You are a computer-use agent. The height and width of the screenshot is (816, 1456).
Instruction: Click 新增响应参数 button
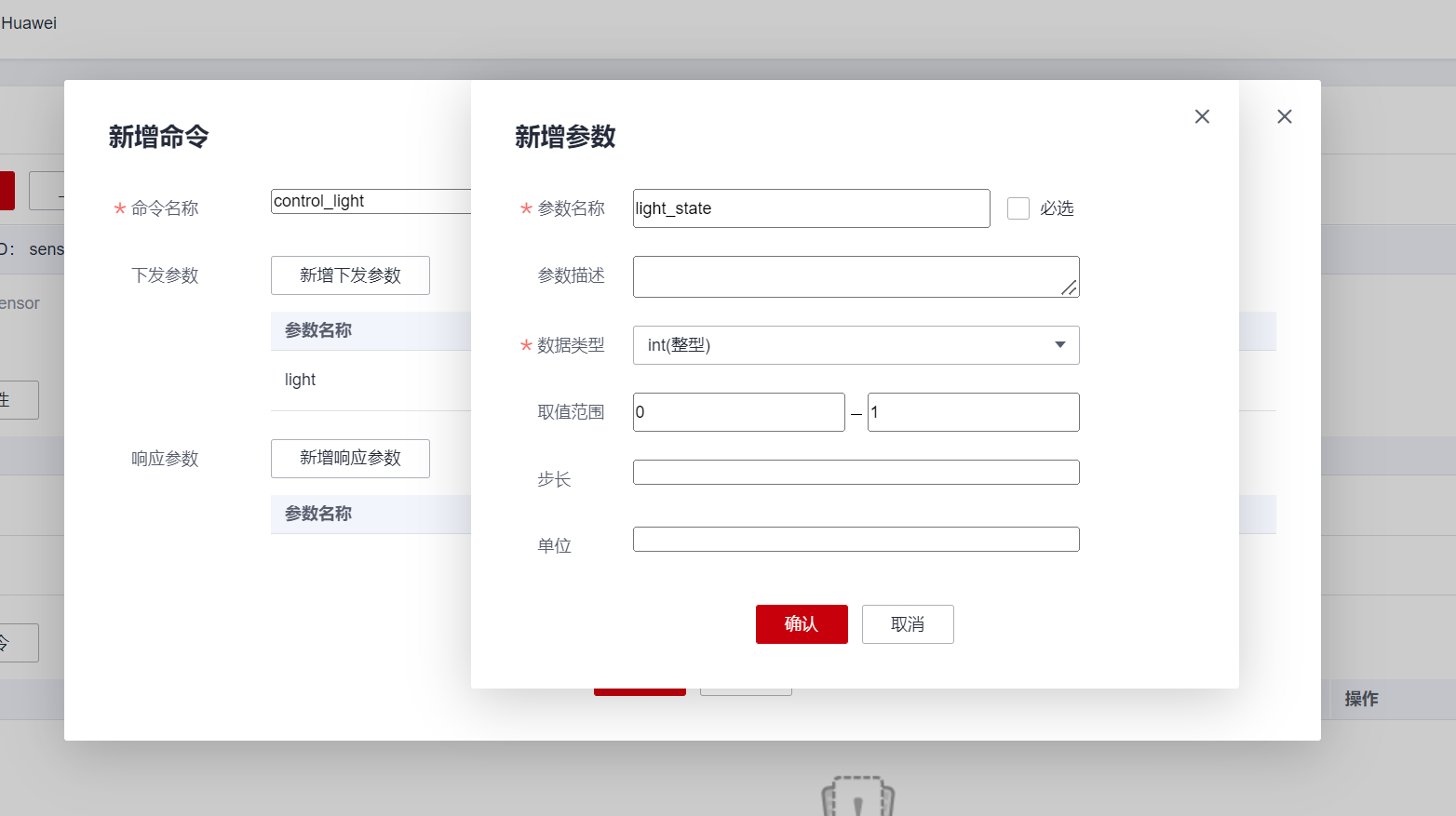coord(350,459)
